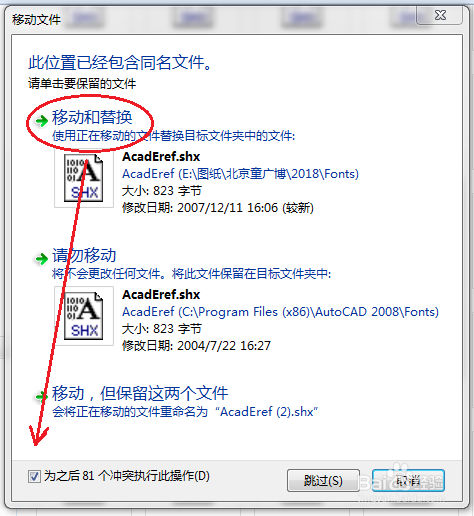Click the lower AcadEref.shx dated 2004/7/22
This screenshot has width=474, height=516.
161,294
